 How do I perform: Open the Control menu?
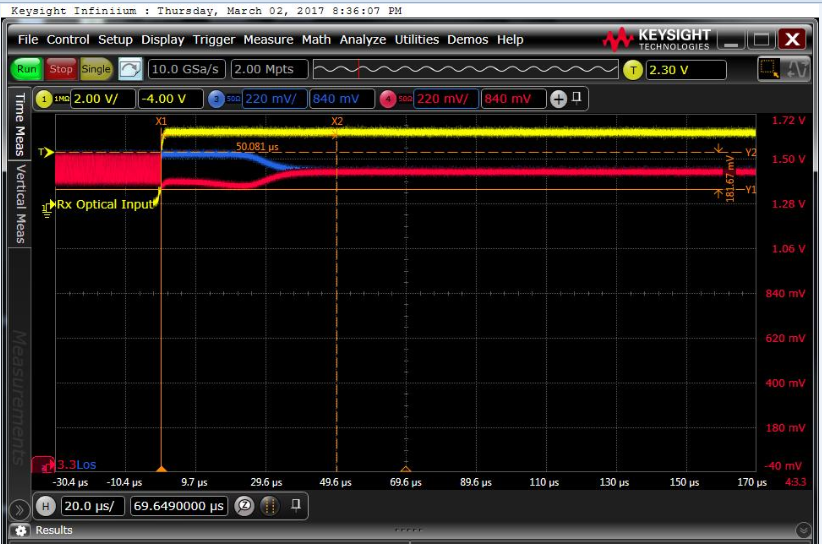click(x=68, y=40)
